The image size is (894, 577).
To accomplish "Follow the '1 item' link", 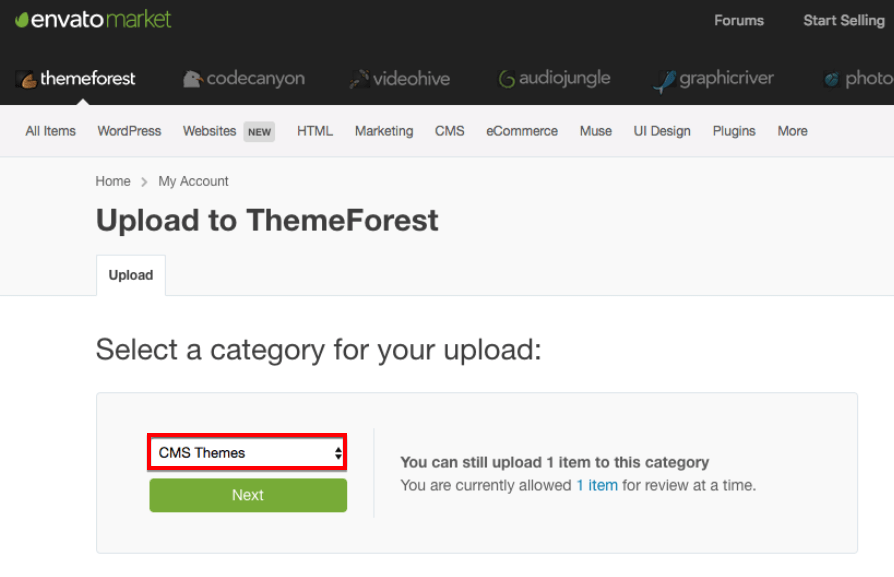I will tap(597, 485).
